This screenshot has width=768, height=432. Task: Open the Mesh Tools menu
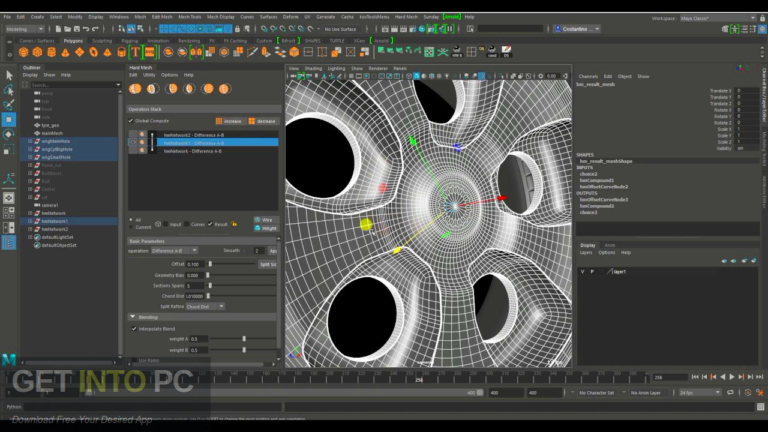[x=190, y=17]
